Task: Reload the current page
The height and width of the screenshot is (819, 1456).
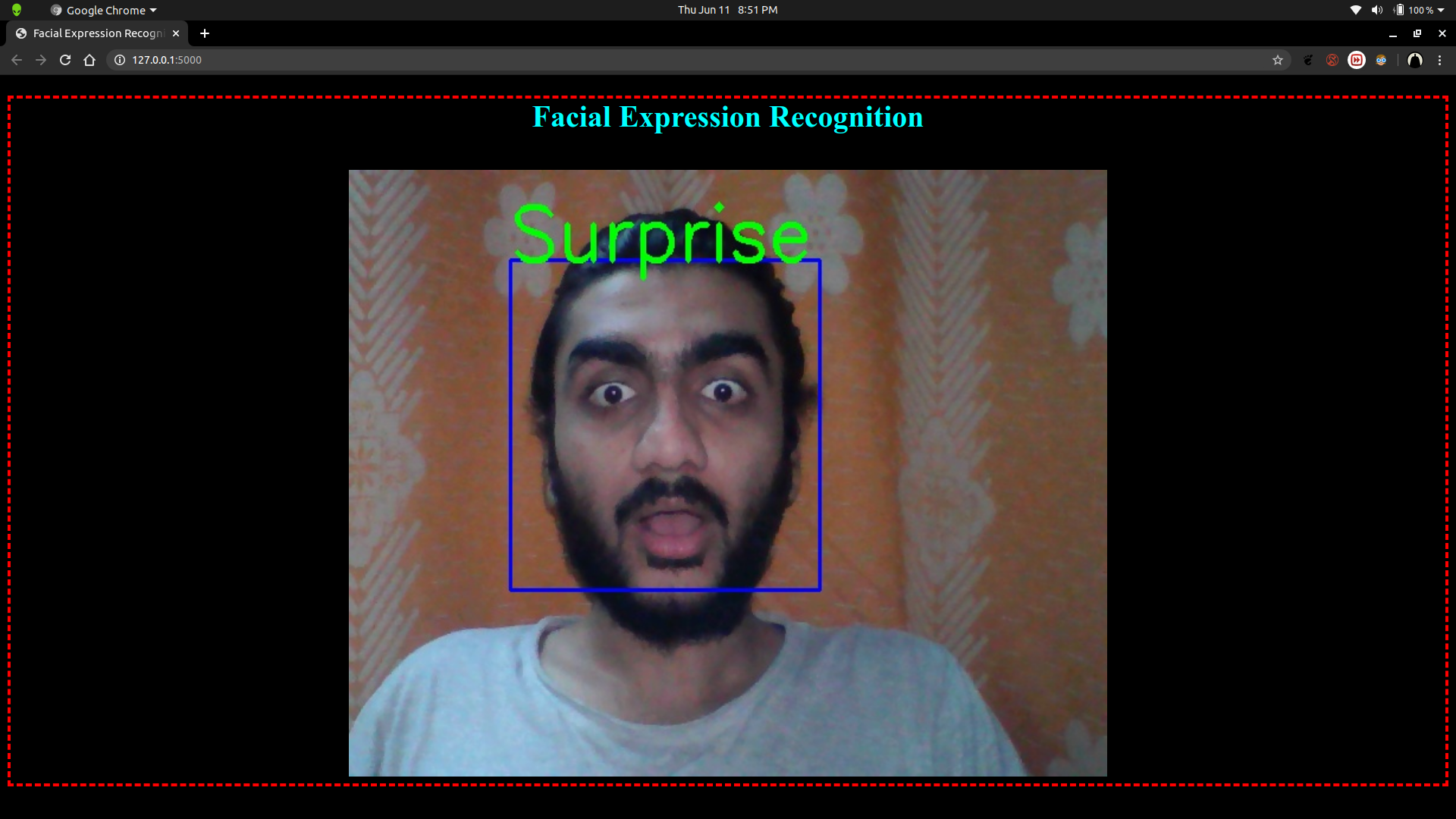Action: [x=65, y=60]
